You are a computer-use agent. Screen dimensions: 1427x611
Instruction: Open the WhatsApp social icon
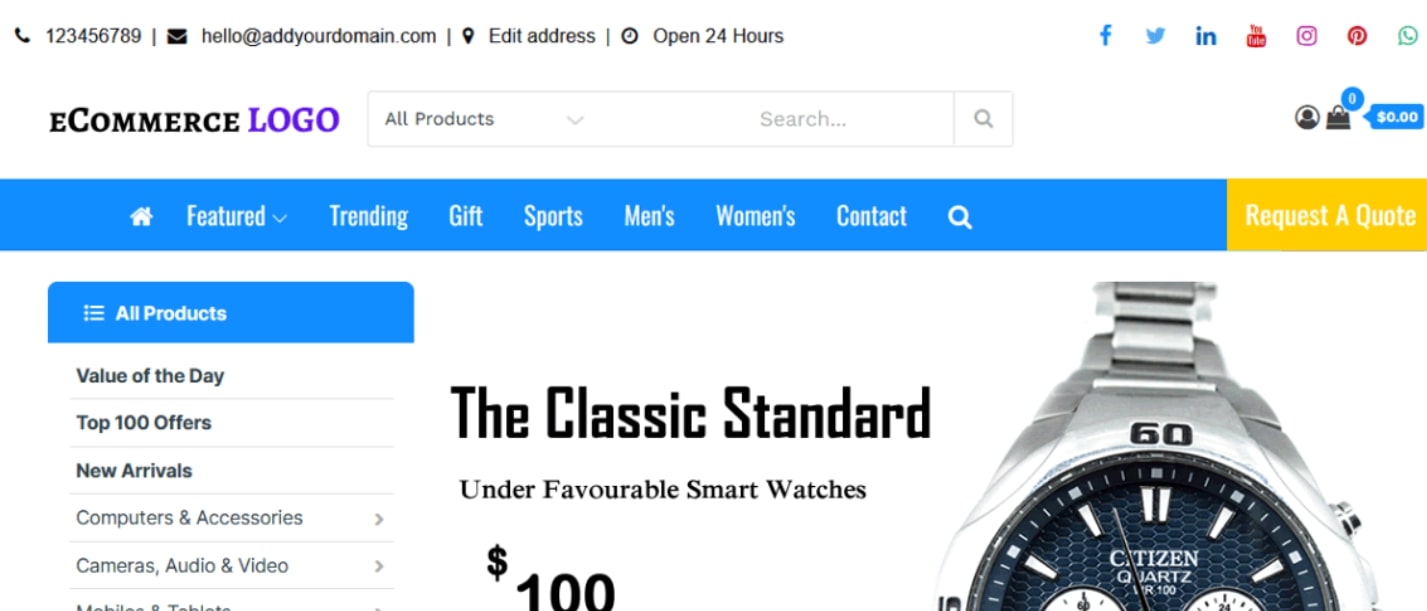(1408, 36)
